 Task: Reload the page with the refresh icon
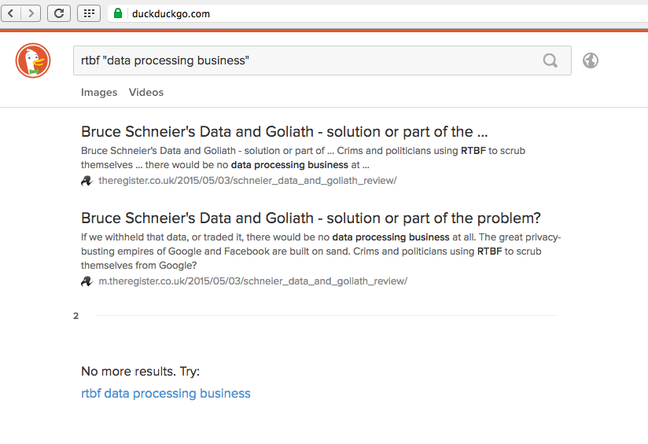click(59, 13)
